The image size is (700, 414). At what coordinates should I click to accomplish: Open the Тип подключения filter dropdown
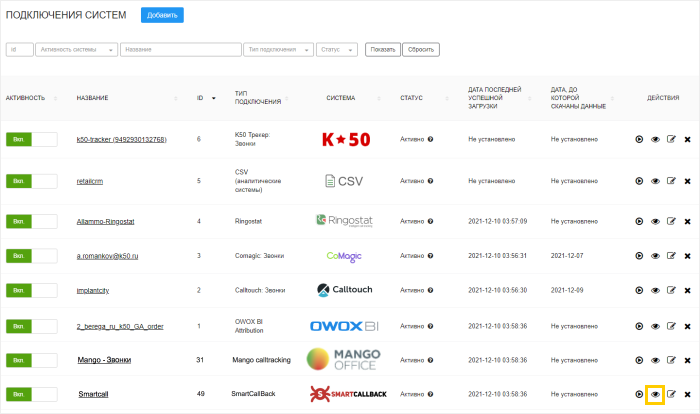(278, 50)
